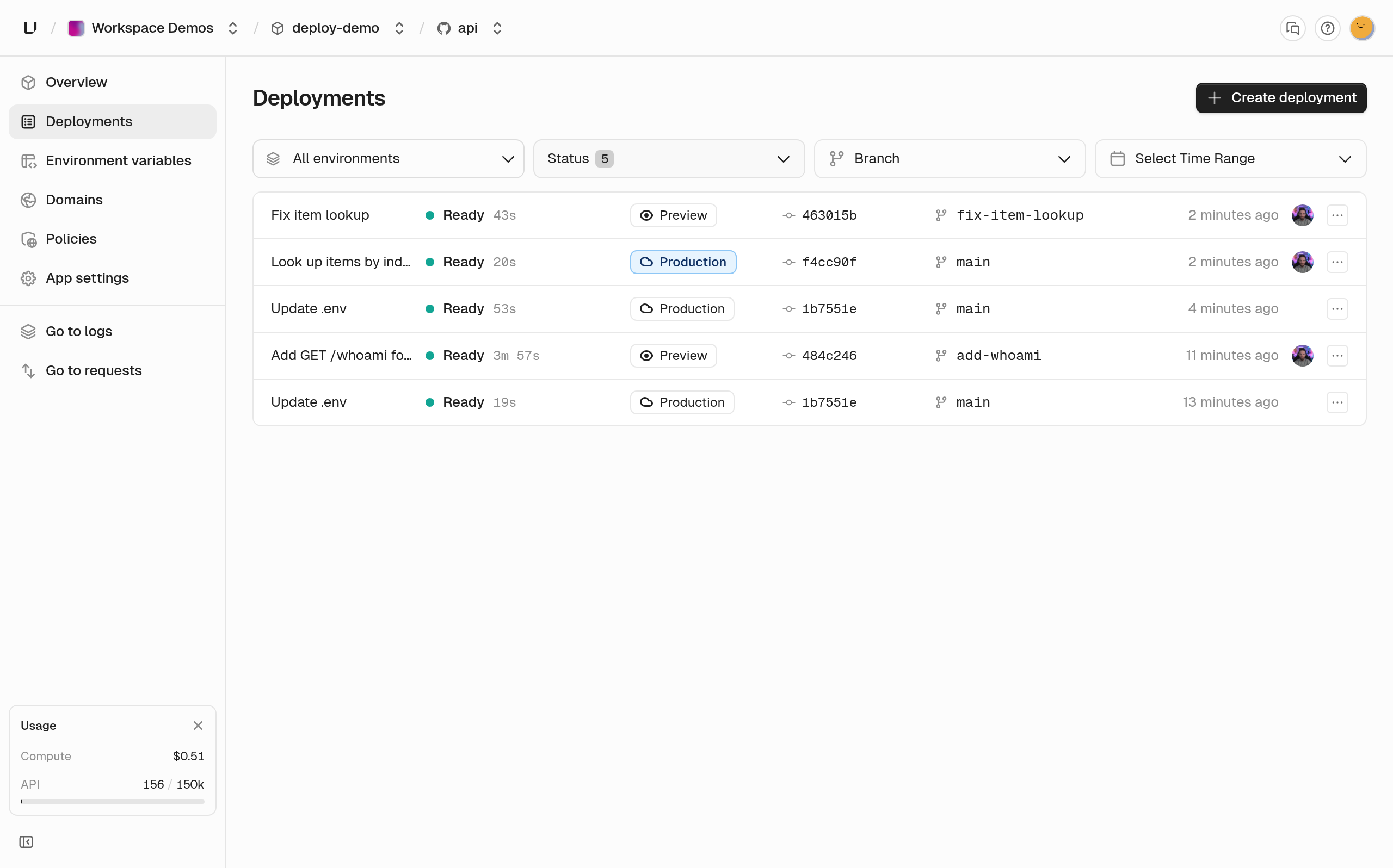Select Deployments in sidebar
The height and width of the screenshot is (868, 1393).
tap(113, 122)
